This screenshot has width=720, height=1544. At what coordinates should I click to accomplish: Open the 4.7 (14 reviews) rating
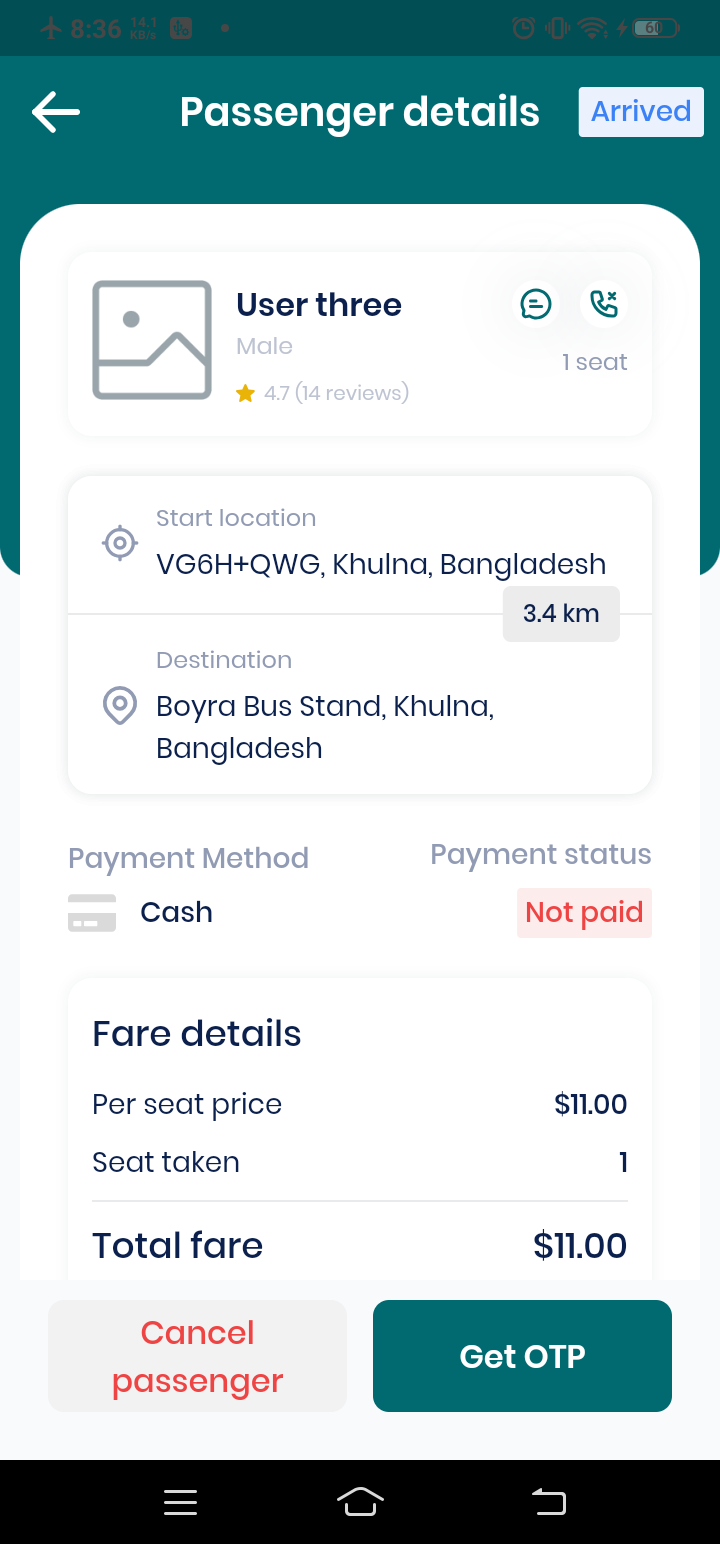pyautogui.click(x=336, y=394)
